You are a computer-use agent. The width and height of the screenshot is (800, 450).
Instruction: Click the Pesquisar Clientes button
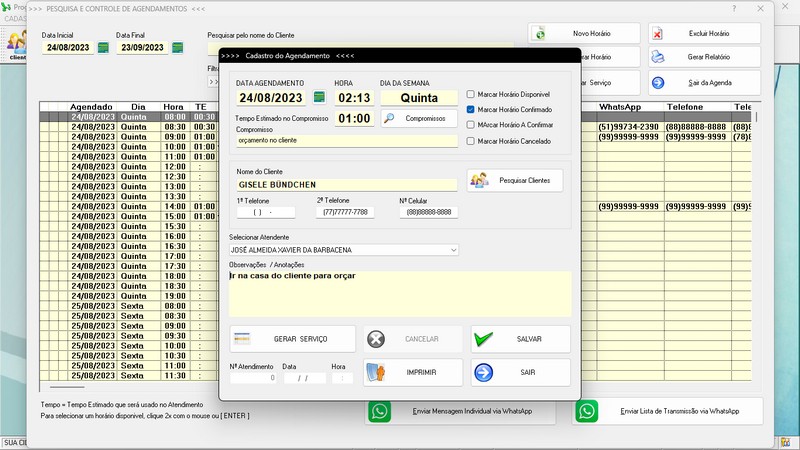pyautogui.click(x=515, y=180)
